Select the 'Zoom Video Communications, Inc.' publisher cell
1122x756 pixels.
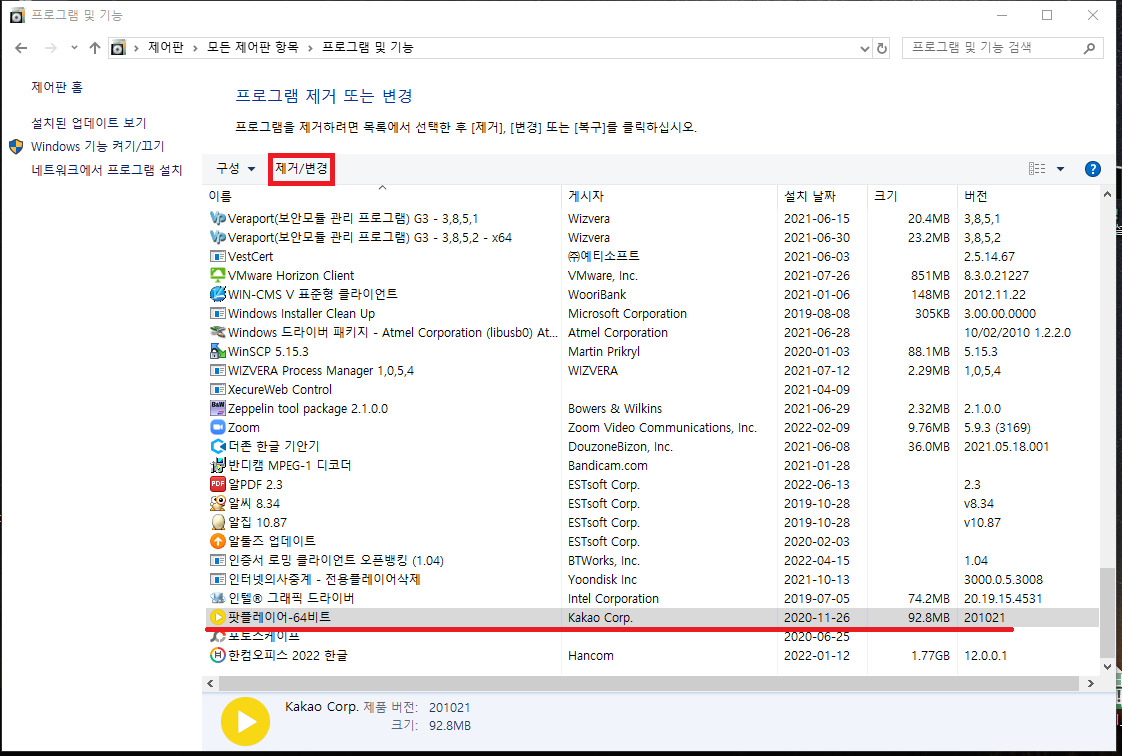tap(662, 428)
